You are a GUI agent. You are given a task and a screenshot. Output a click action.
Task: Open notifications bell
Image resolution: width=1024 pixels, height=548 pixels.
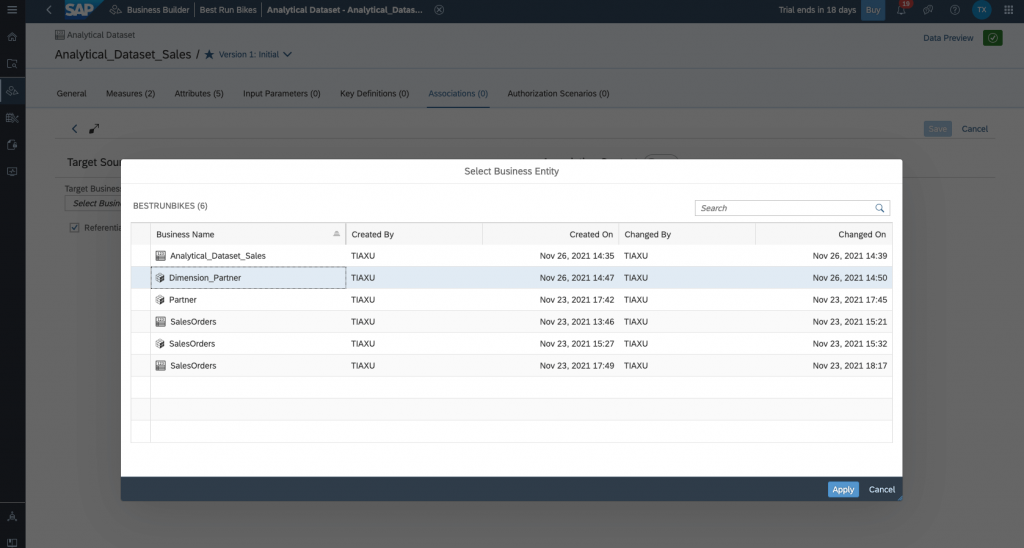[x=901, y=10]
